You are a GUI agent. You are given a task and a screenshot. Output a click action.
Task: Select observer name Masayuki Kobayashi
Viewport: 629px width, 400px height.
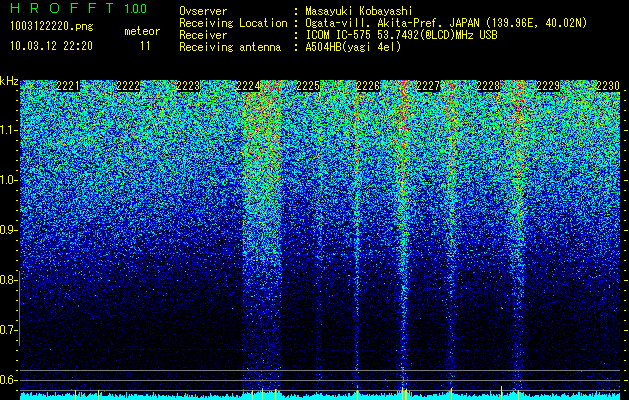tap(359, 11)
